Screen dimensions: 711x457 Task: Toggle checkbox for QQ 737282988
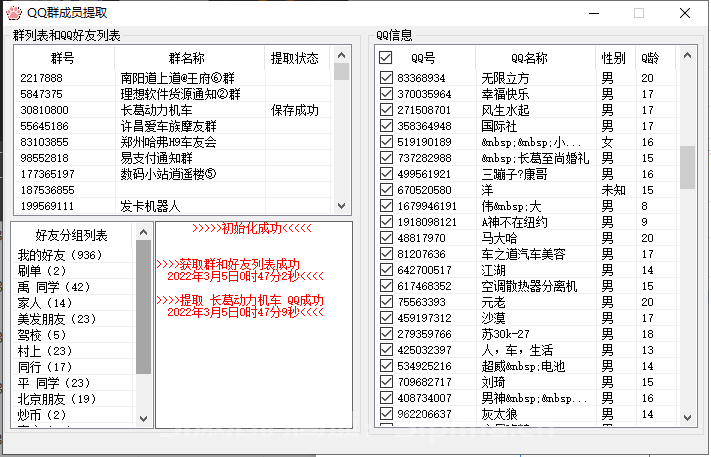[386, 157]
